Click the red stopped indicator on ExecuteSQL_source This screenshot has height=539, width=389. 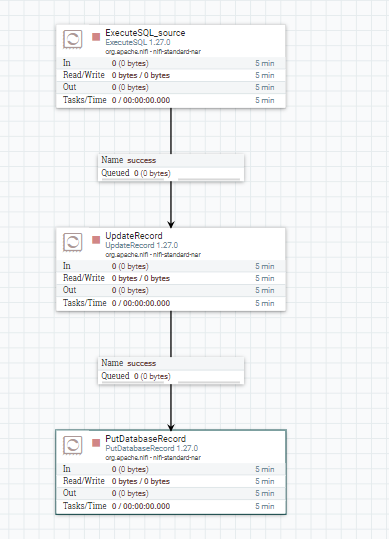pyautogui.click(x=96, y=37)
